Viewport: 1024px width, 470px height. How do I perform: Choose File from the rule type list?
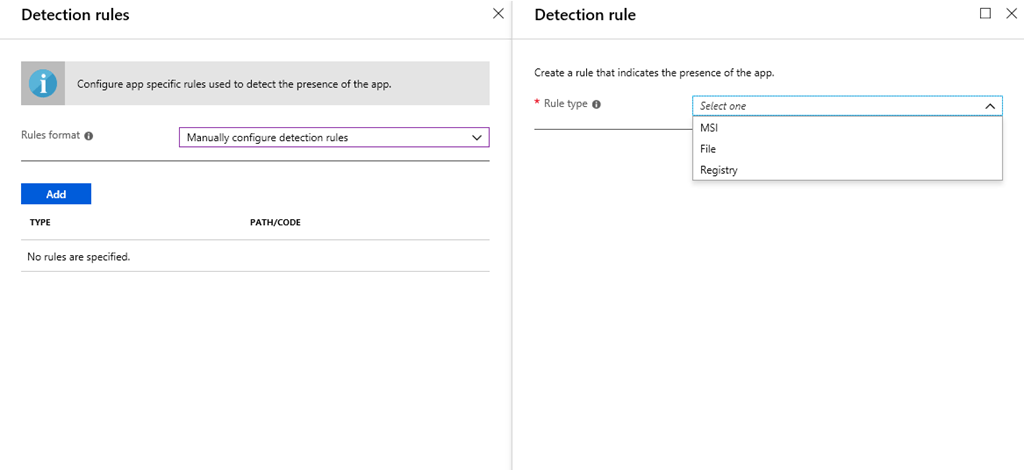click(708, 149)
